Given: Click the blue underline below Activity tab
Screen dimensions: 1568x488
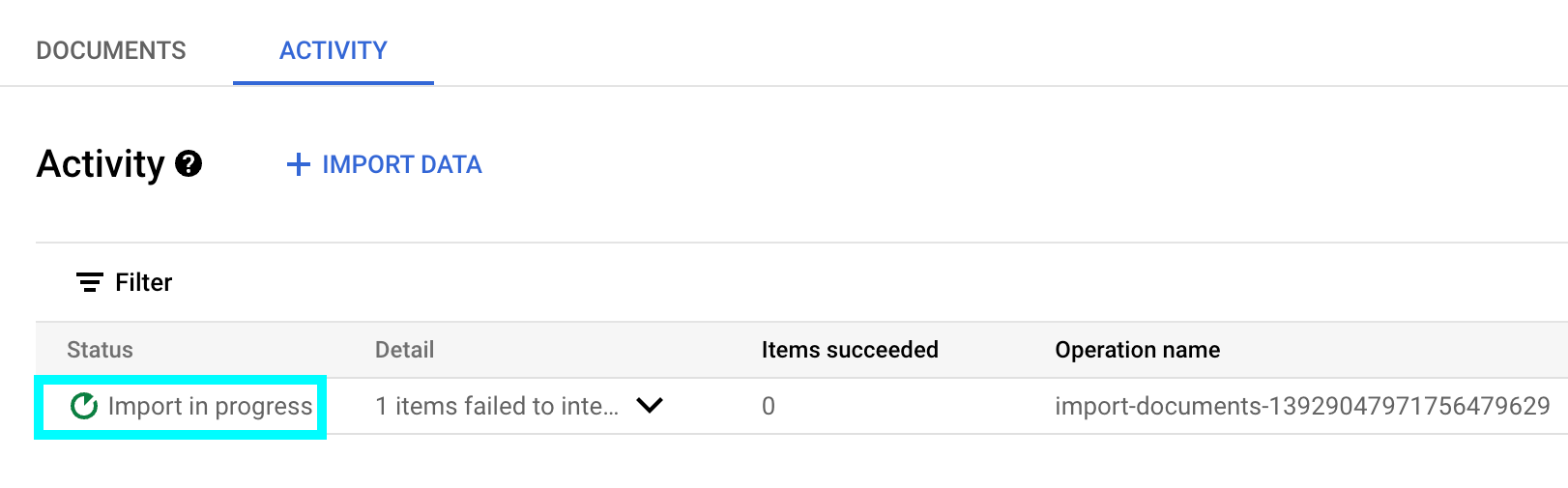Looking at the screenshot, I should (333, 83).
